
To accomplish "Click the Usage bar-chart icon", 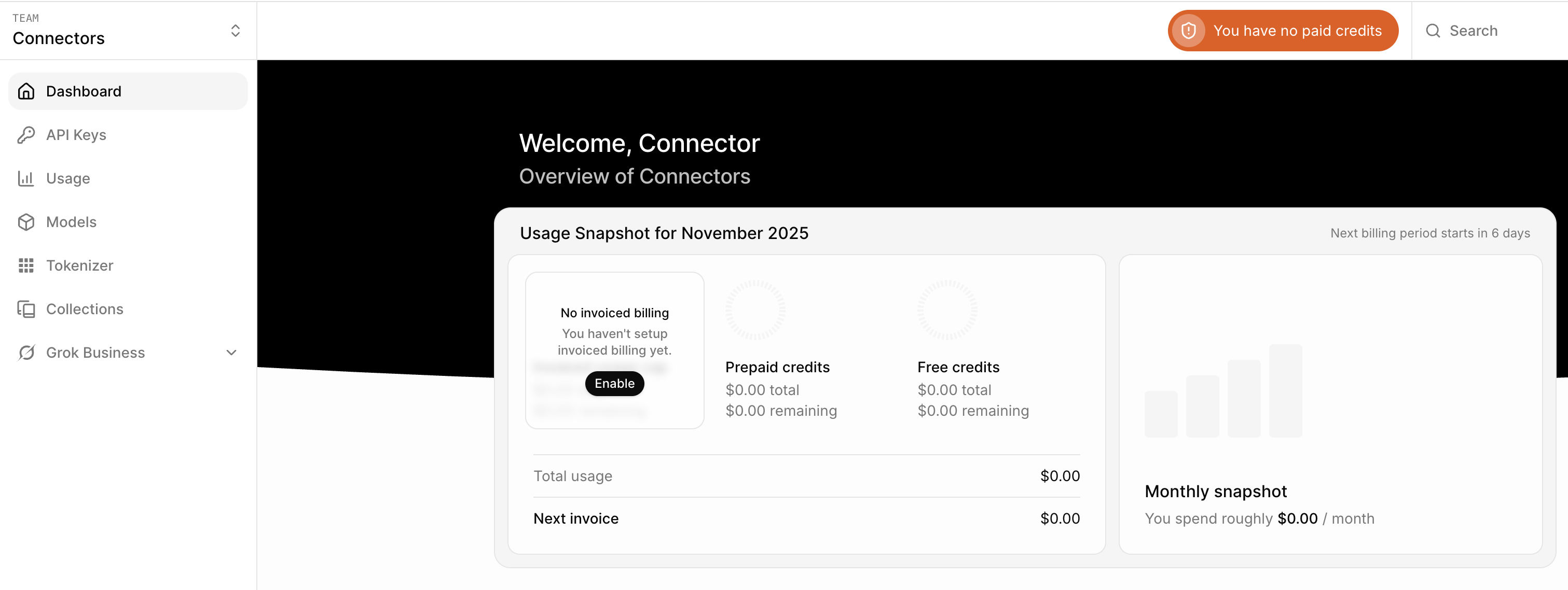I will pos(26,178).
